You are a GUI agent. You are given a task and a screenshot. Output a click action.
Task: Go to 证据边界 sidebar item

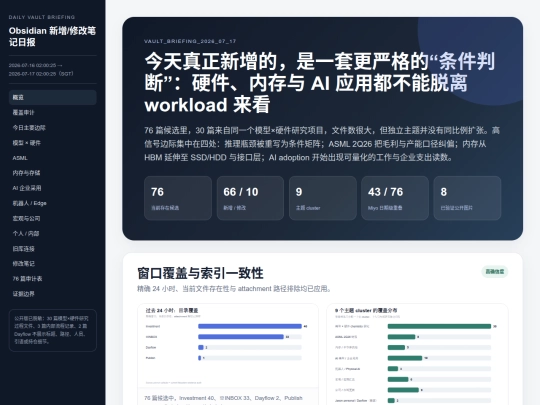coord(52,294)
